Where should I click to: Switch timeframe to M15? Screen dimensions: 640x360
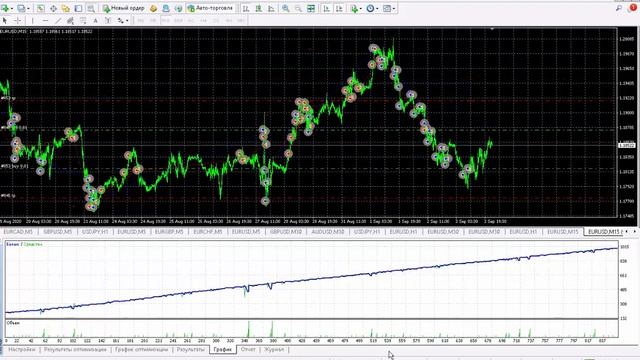165,20
